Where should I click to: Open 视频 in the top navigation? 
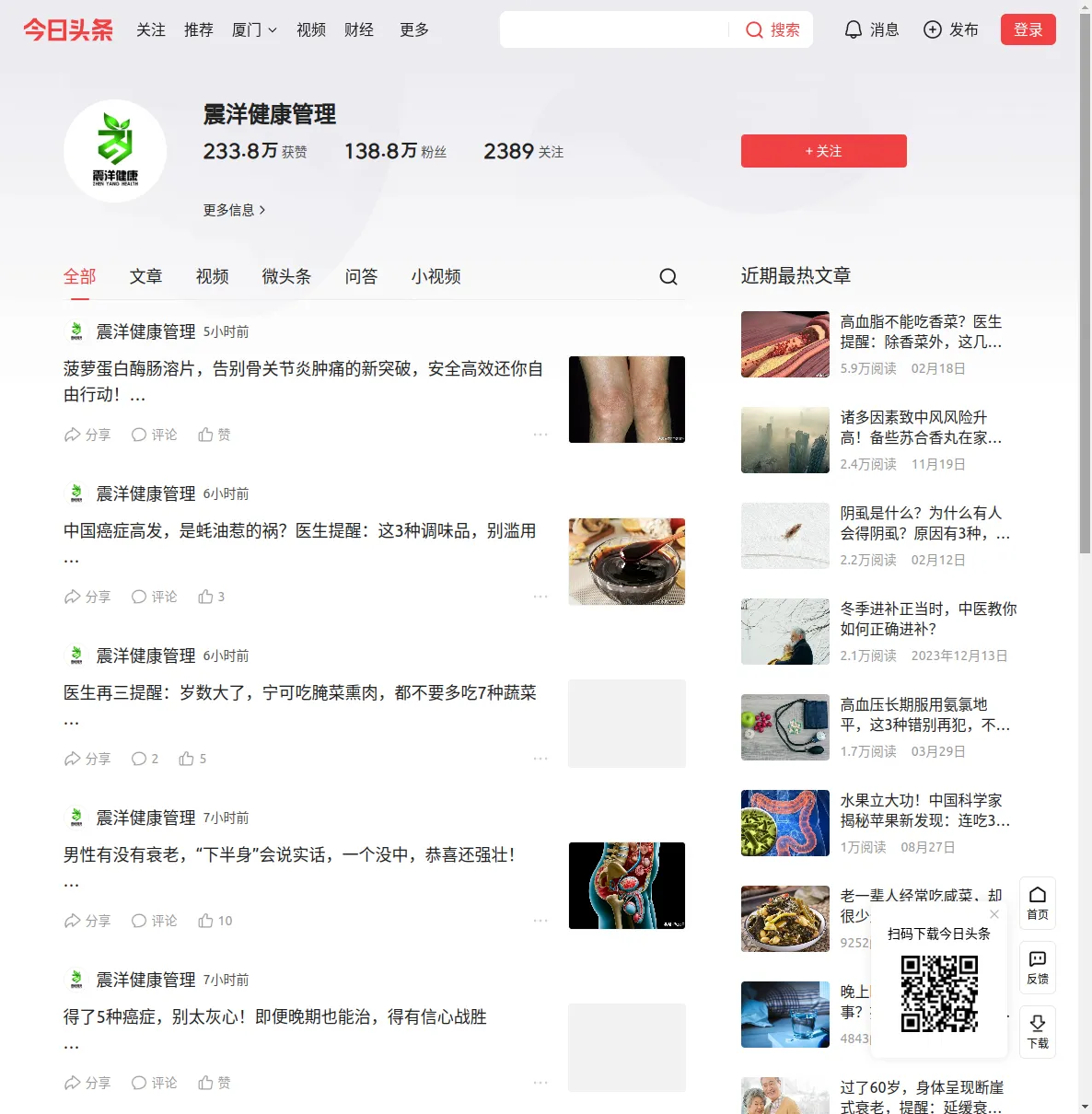pyautogui.click(x=311, y=29)
